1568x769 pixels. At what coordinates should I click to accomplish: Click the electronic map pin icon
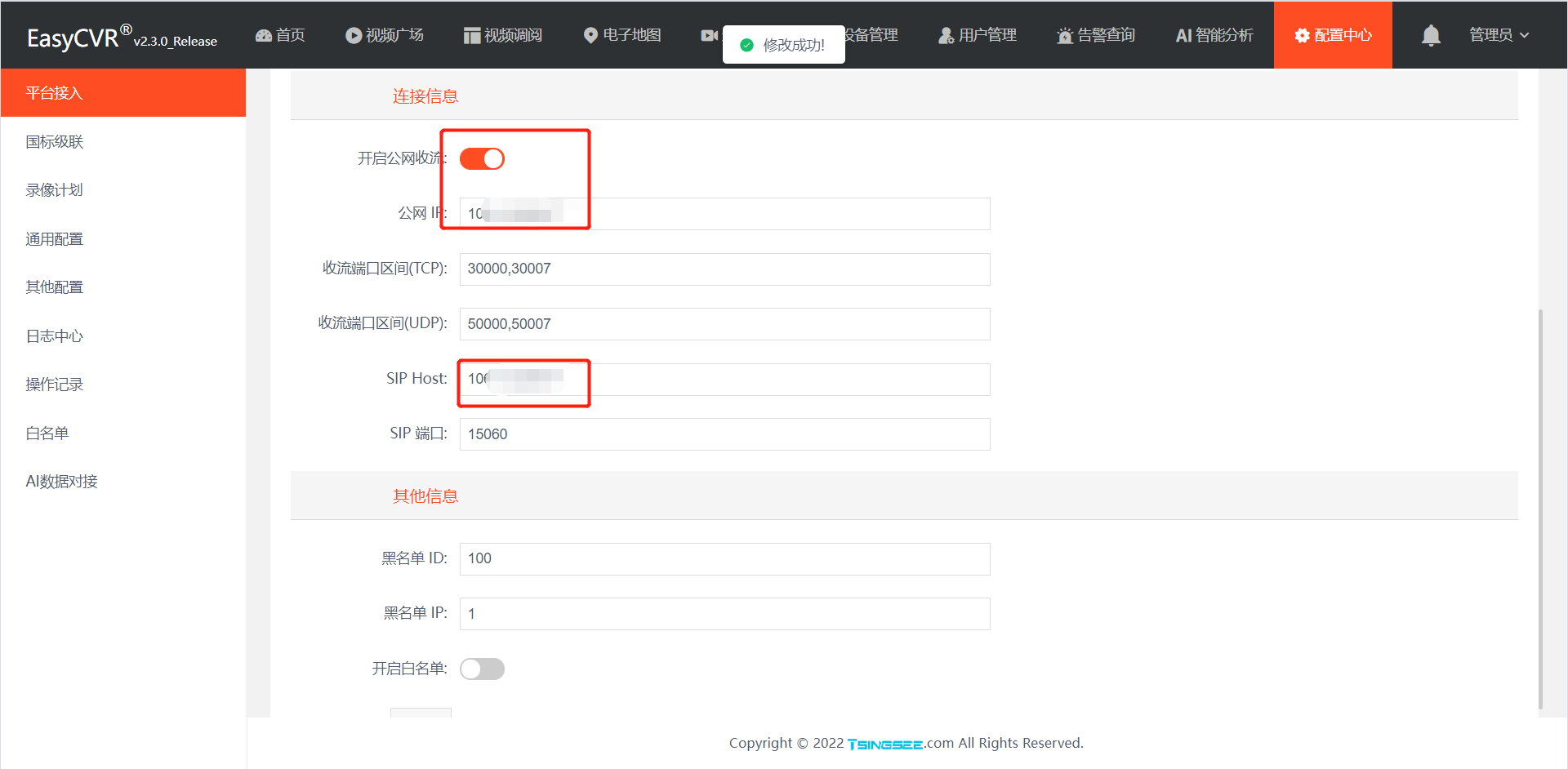click(x=590, y=36)
